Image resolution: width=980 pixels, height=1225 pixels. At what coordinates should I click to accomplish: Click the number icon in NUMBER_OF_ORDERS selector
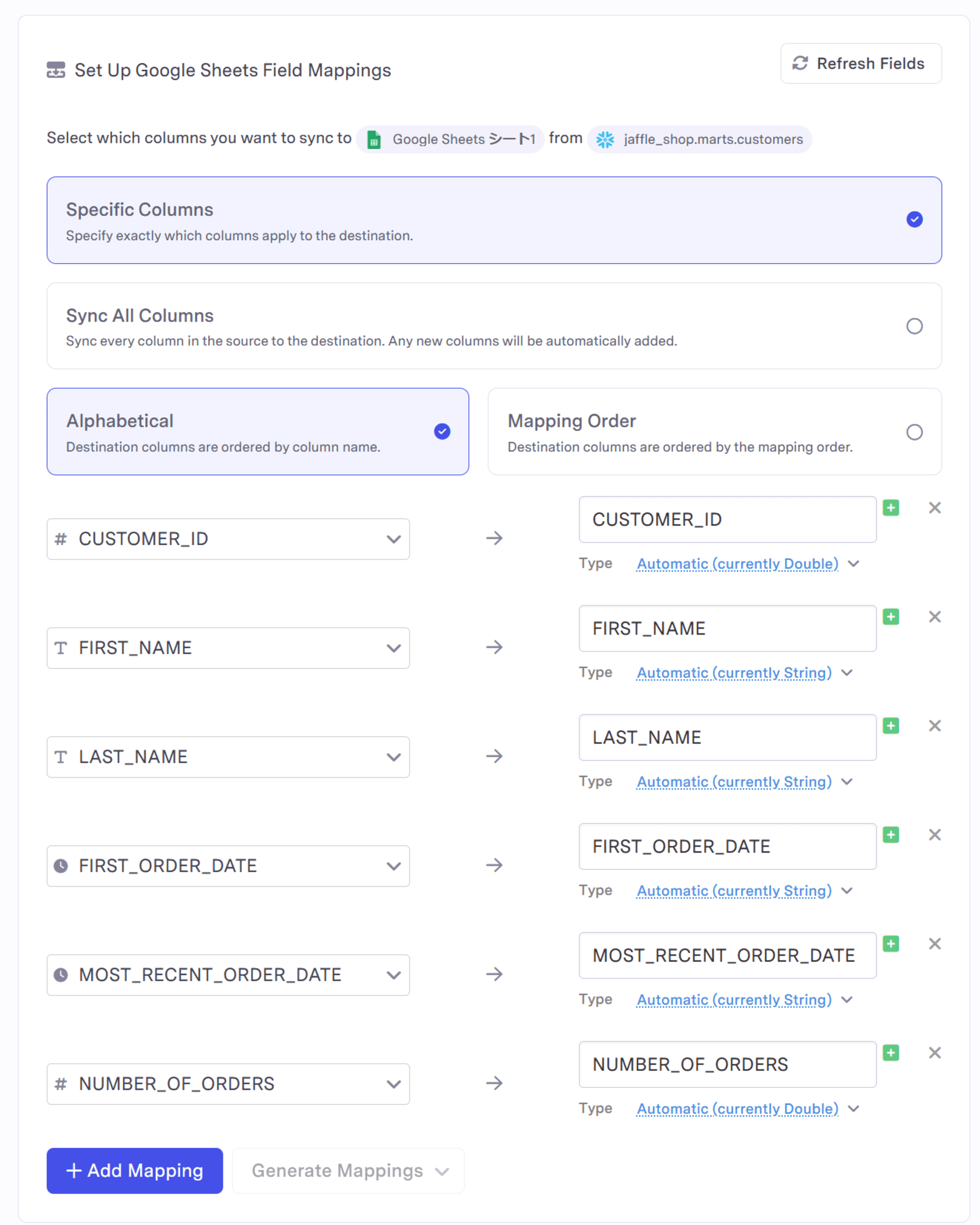pos(61,1084)
